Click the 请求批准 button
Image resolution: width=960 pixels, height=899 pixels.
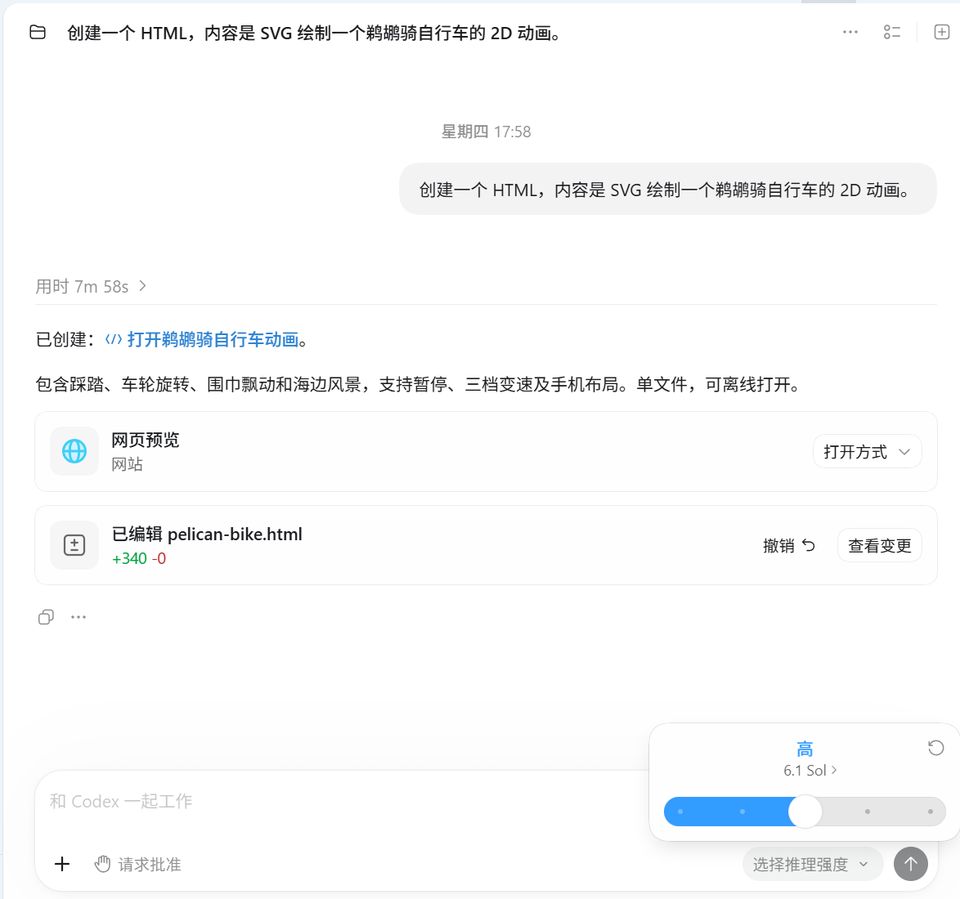[x=138, y=864]
